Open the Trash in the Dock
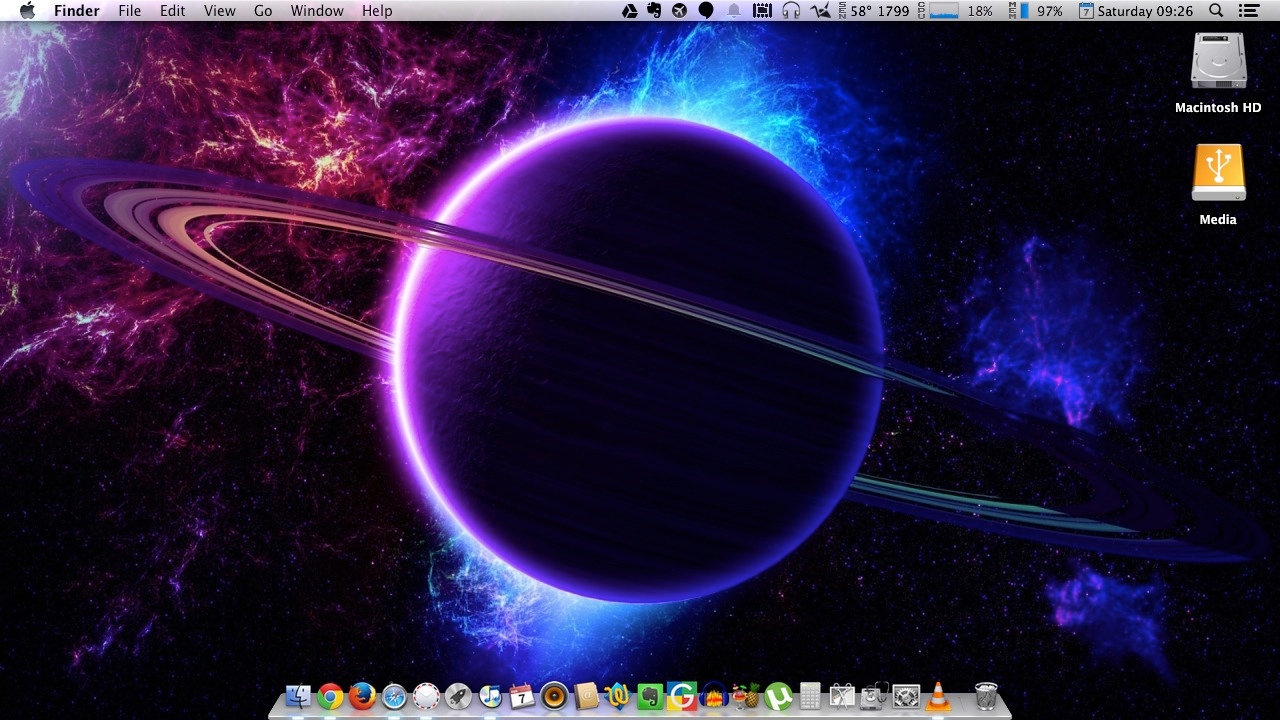 pos(986,696)
